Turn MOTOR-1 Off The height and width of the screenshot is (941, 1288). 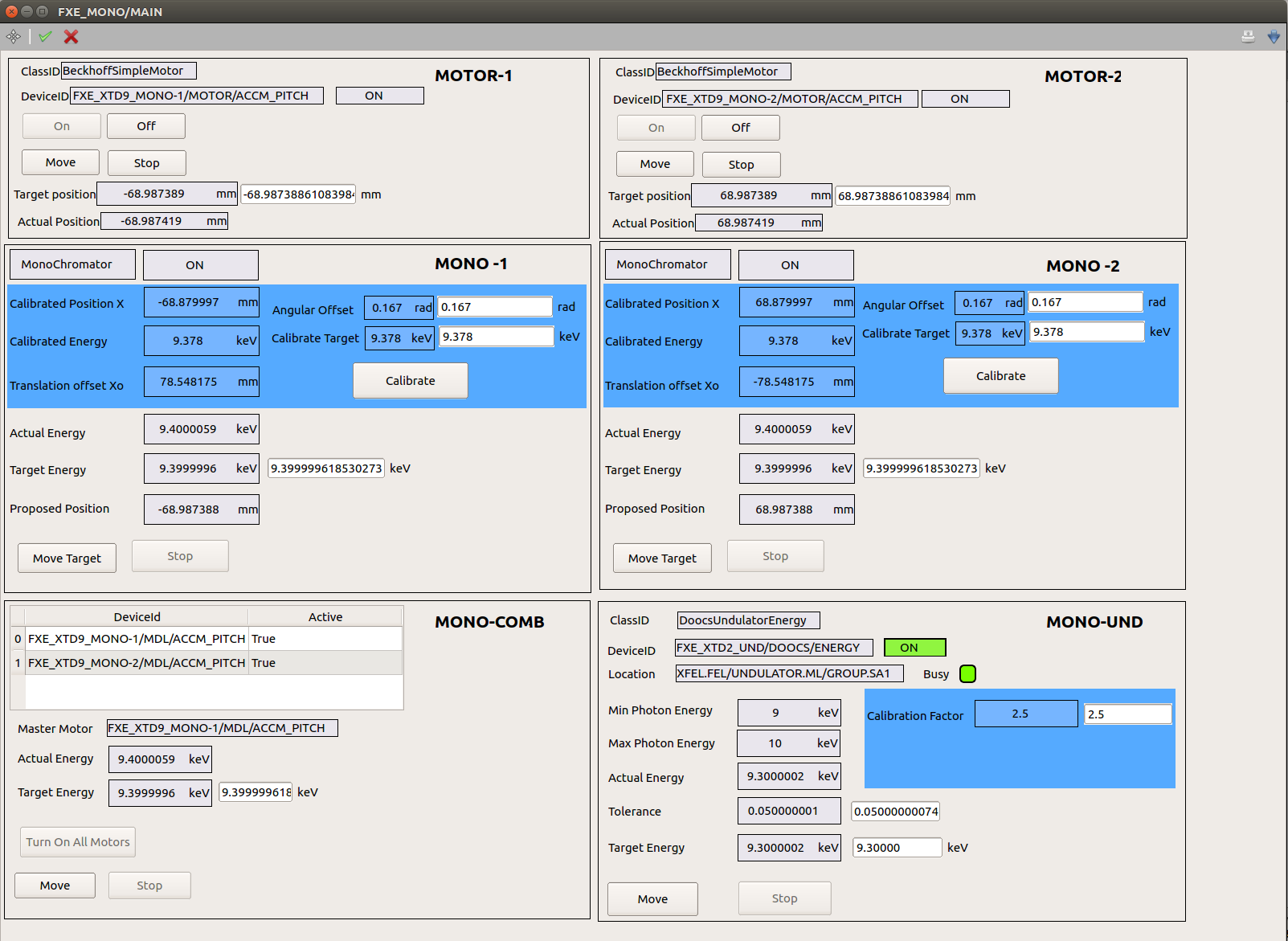146,126
